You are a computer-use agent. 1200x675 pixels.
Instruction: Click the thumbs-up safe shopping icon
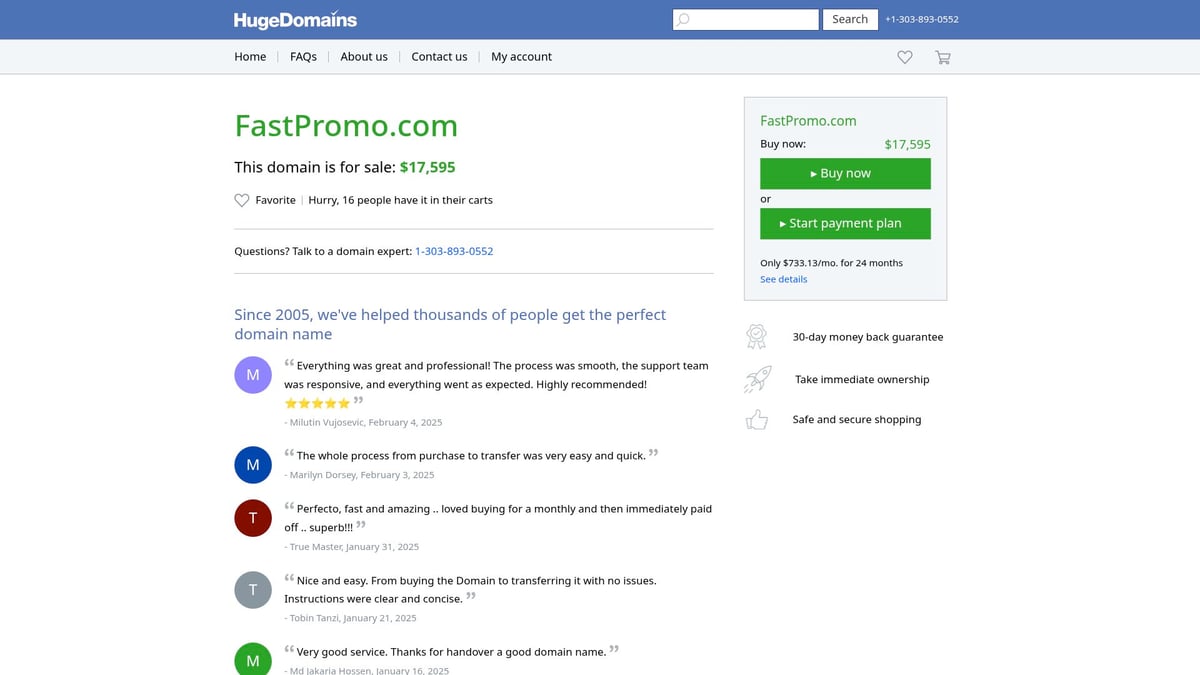pos(756,419)
